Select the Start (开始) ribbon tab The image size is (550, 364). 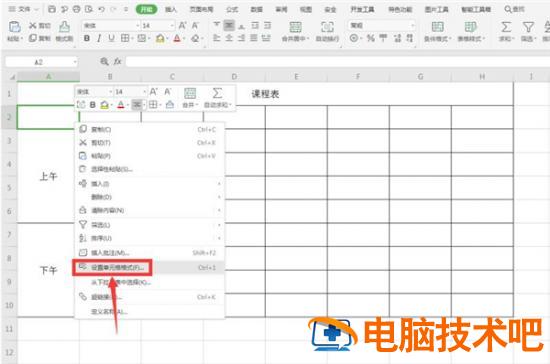pyautogui.click(x=146, y=9)
